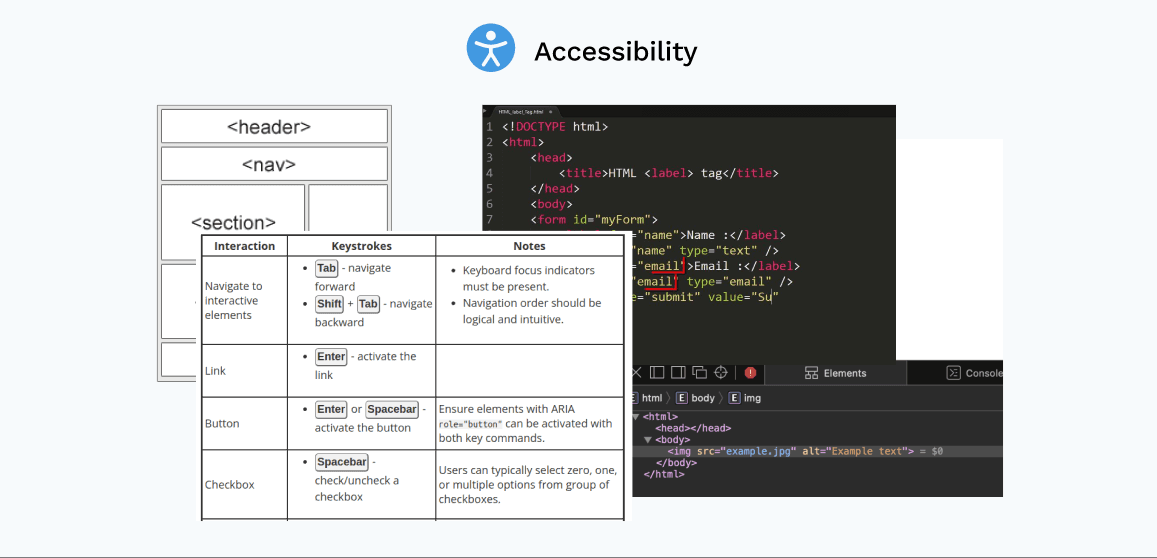1157x558 pixels.
Task: Open the Console tab
Action: [974, 373]
